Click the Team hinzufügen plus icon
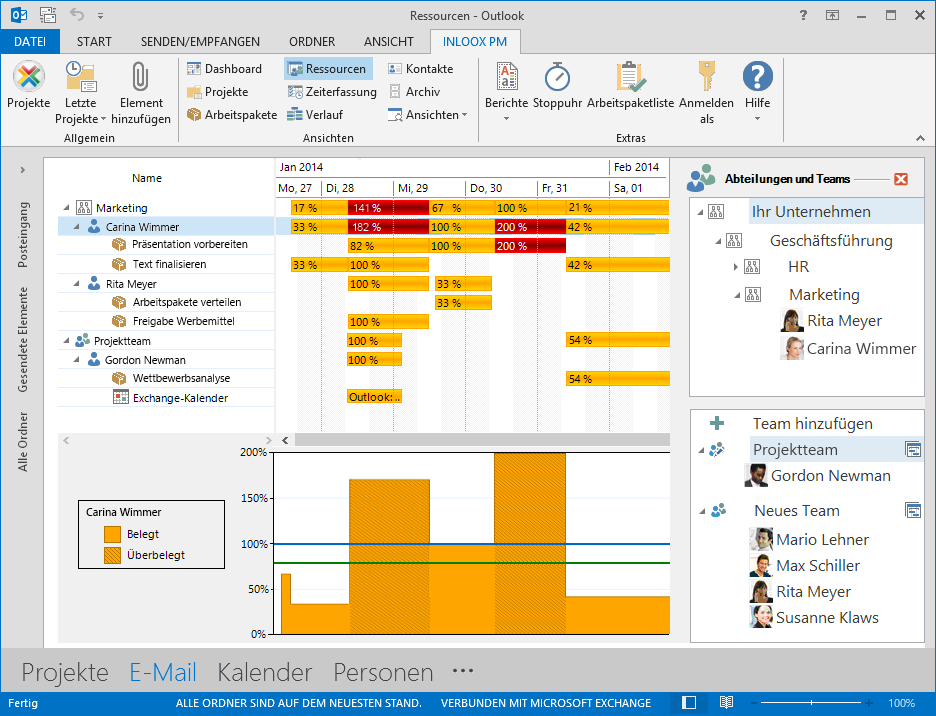The height and width of the screenshot is (716, 936). (x=717, y=423)
